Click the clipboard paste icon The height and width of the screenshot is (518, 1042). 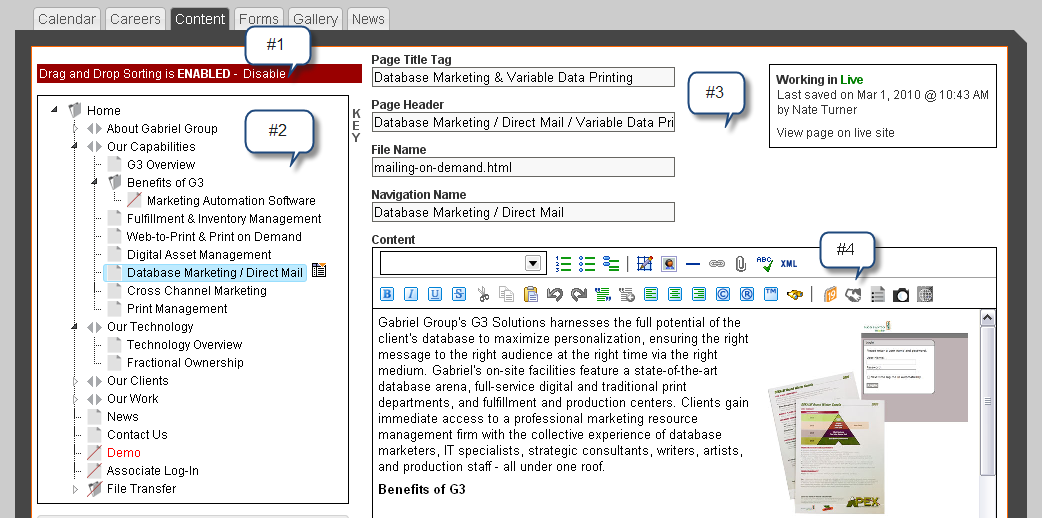click(530, 294)
